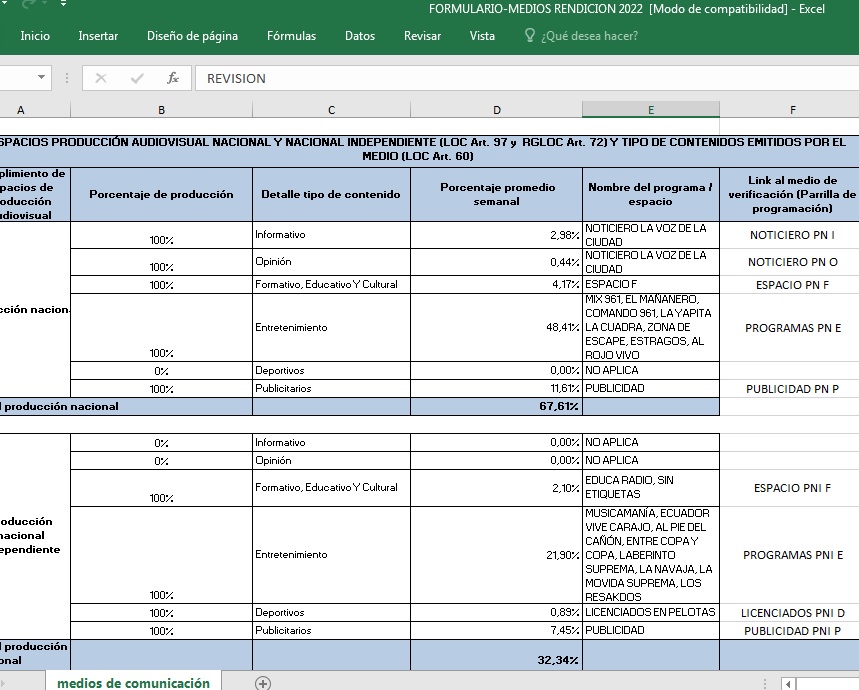Screen dimensions: 859x690
Task: Open the Inicio ribbon tab
Action: click(x=35, y=36)
